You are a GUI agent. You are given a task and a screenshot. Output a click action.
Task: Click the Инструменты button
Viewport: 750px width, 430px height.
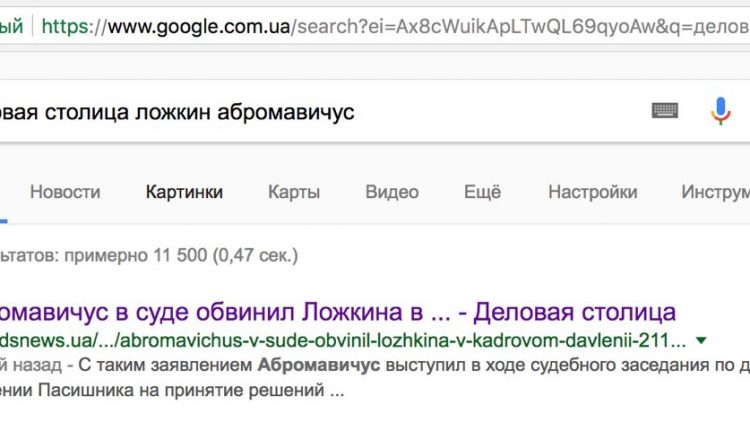click(716, 192)
